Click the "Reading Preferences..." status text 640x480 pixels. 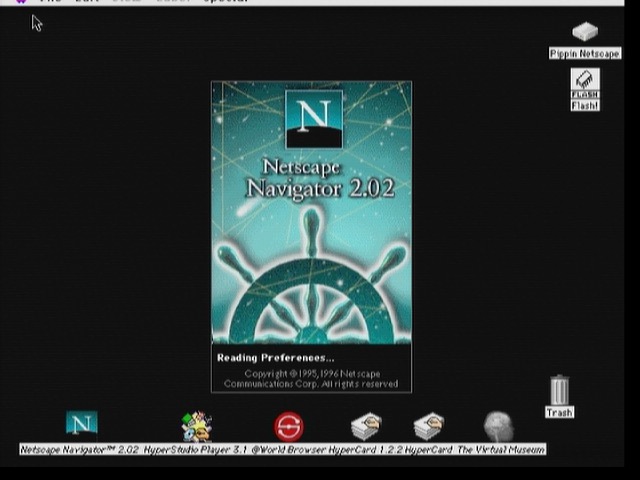pos(276,358)
